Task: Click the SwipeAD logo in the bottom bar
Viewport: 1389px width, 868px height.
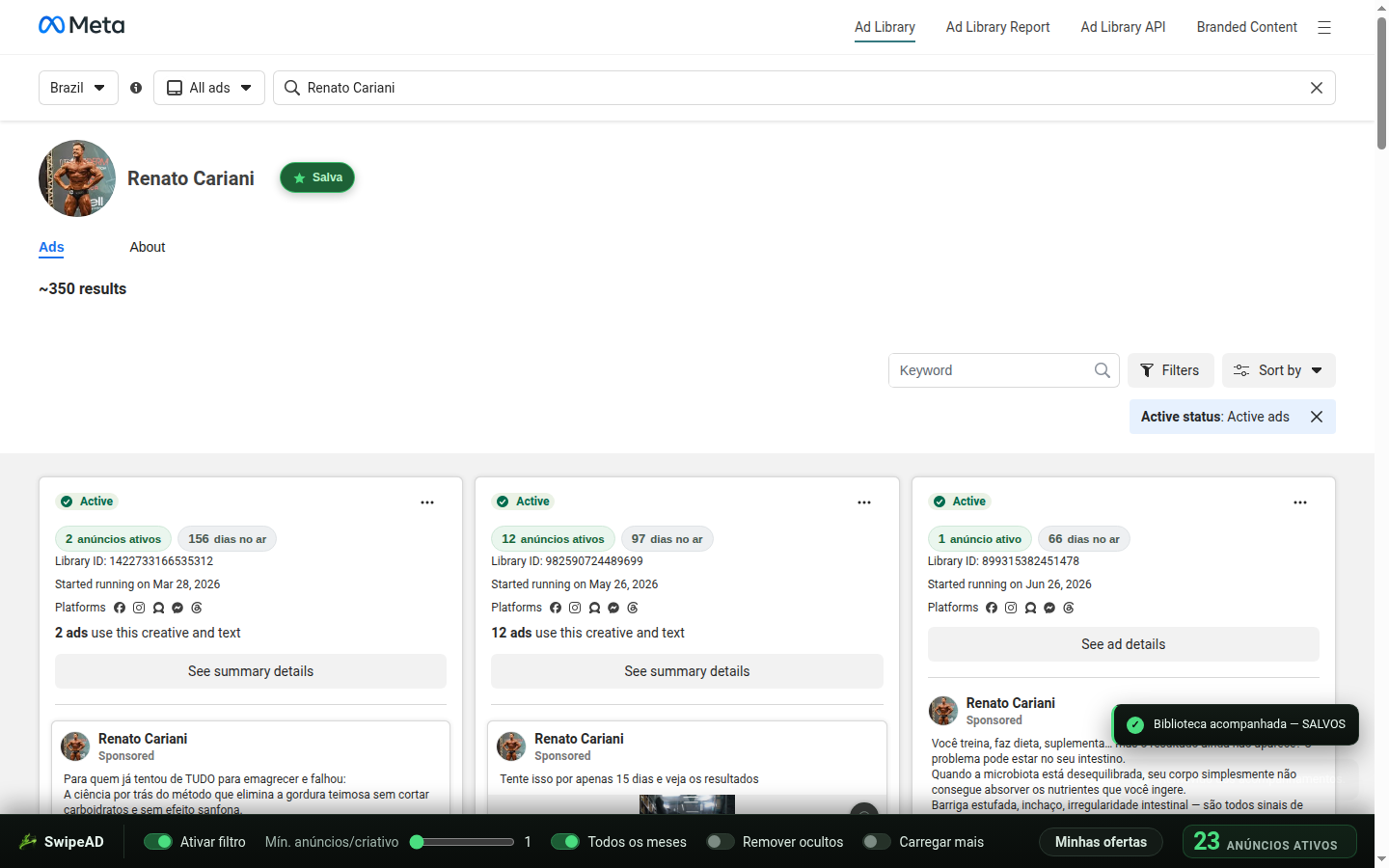Action: click(62, 842)
